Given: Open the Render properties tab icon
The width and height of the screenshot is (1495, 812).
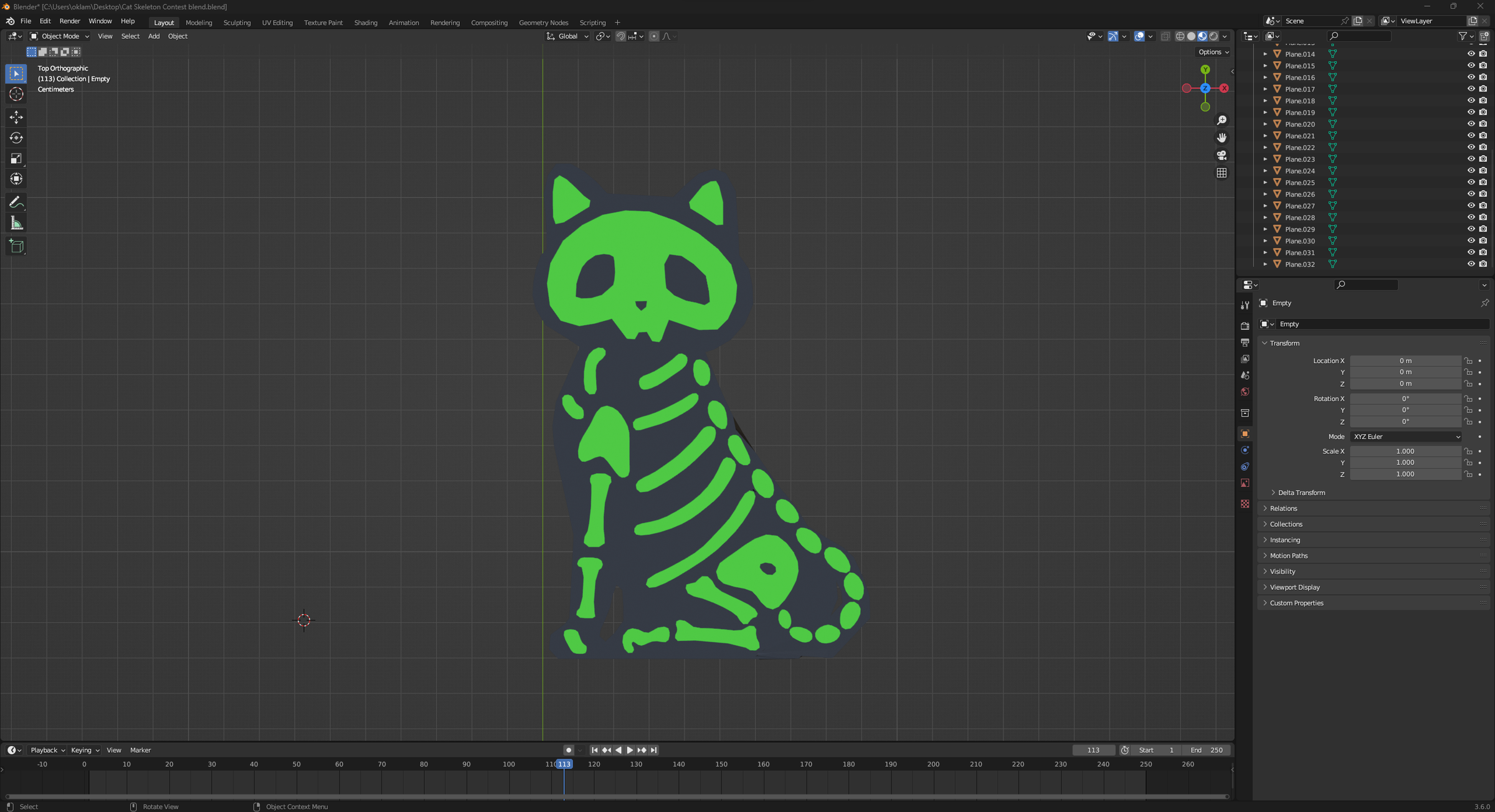Looking at the screenshot, I should point(1245,326).
